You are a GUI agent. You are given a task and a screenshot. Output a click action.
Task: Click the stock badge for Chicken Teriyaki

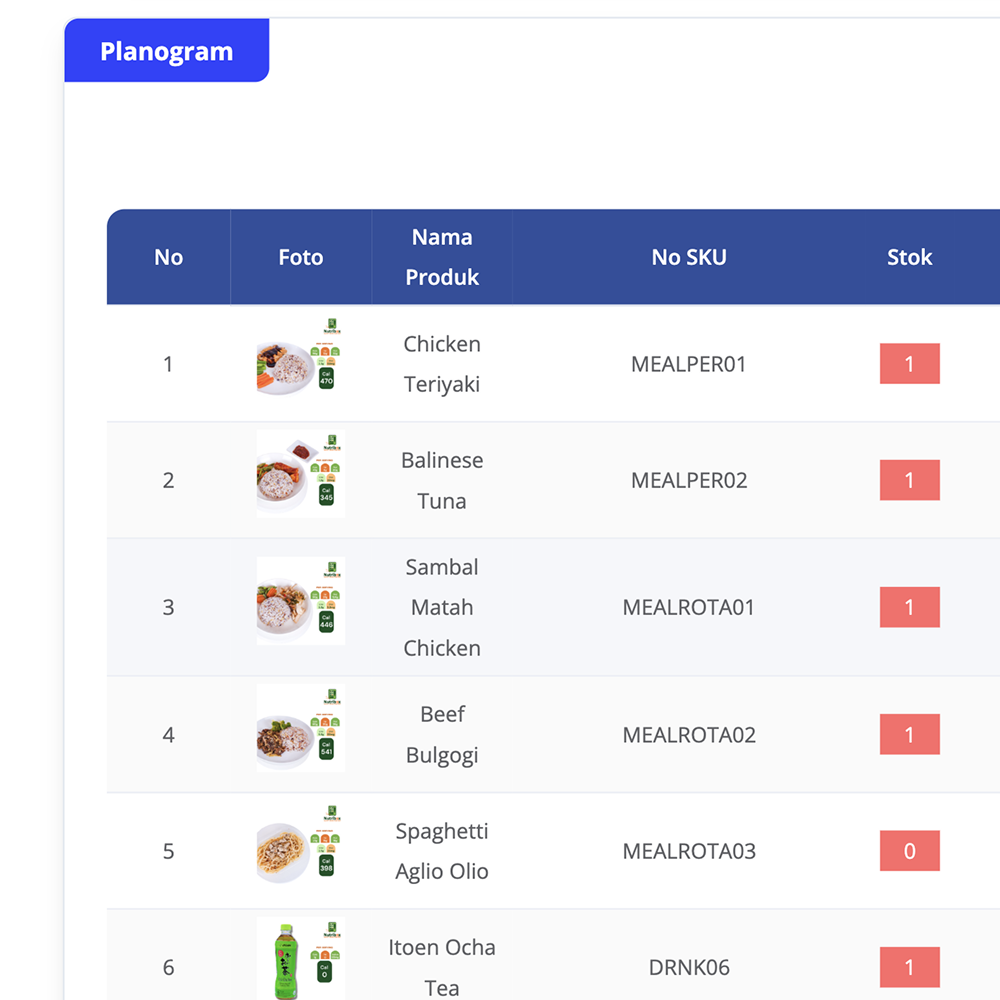[x=909, y=364]
